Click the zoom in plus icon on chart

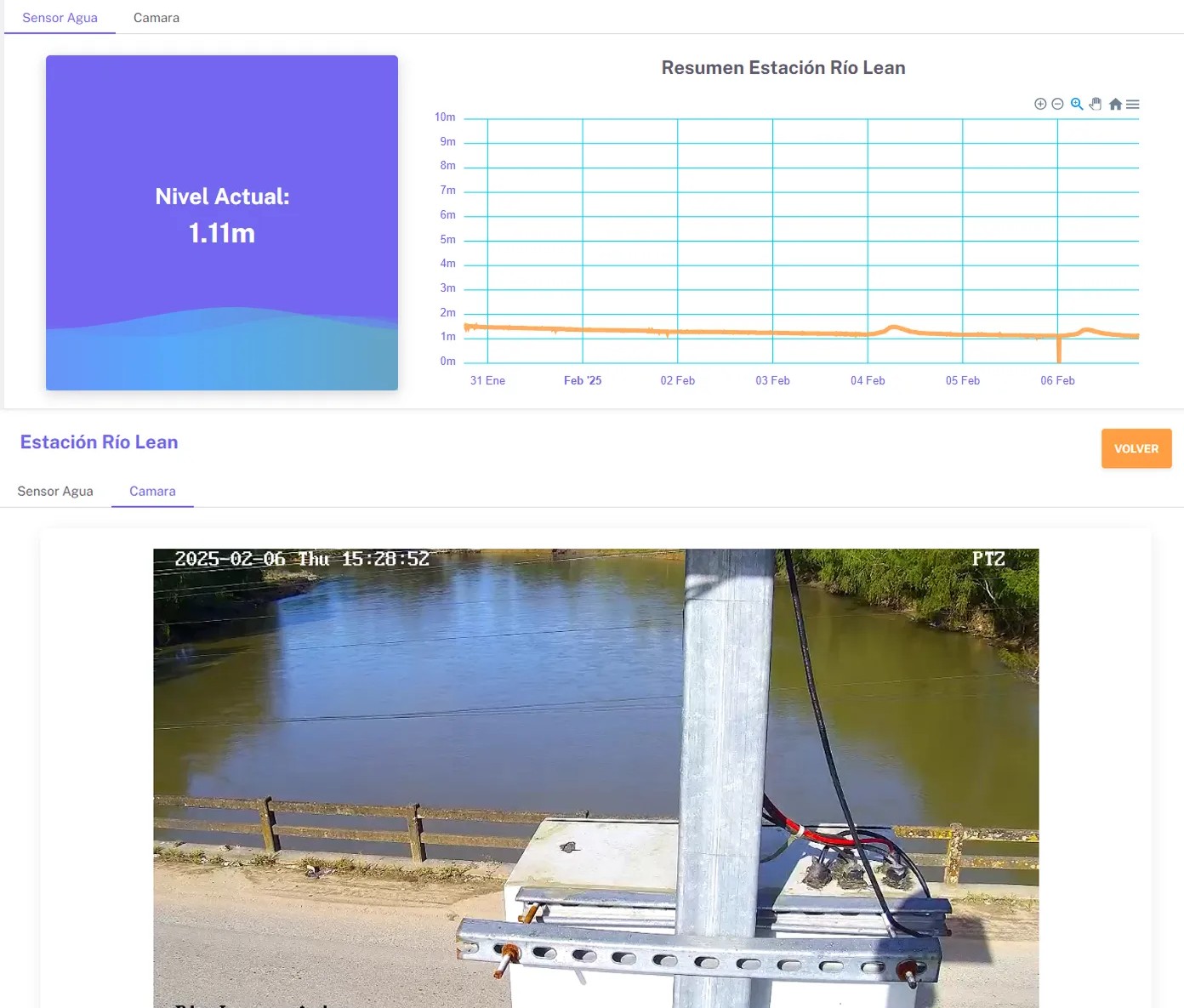(1039, 104)
